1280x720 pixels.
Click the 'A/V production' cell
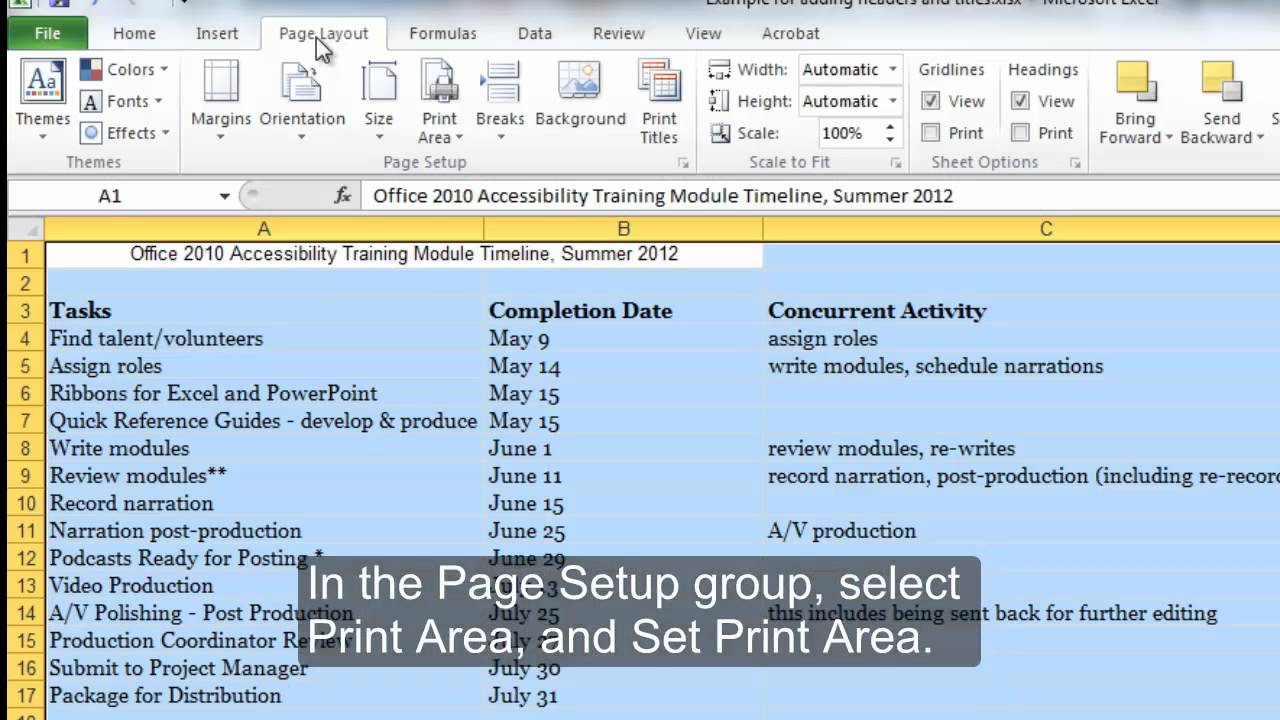[x=1021, y=531]
